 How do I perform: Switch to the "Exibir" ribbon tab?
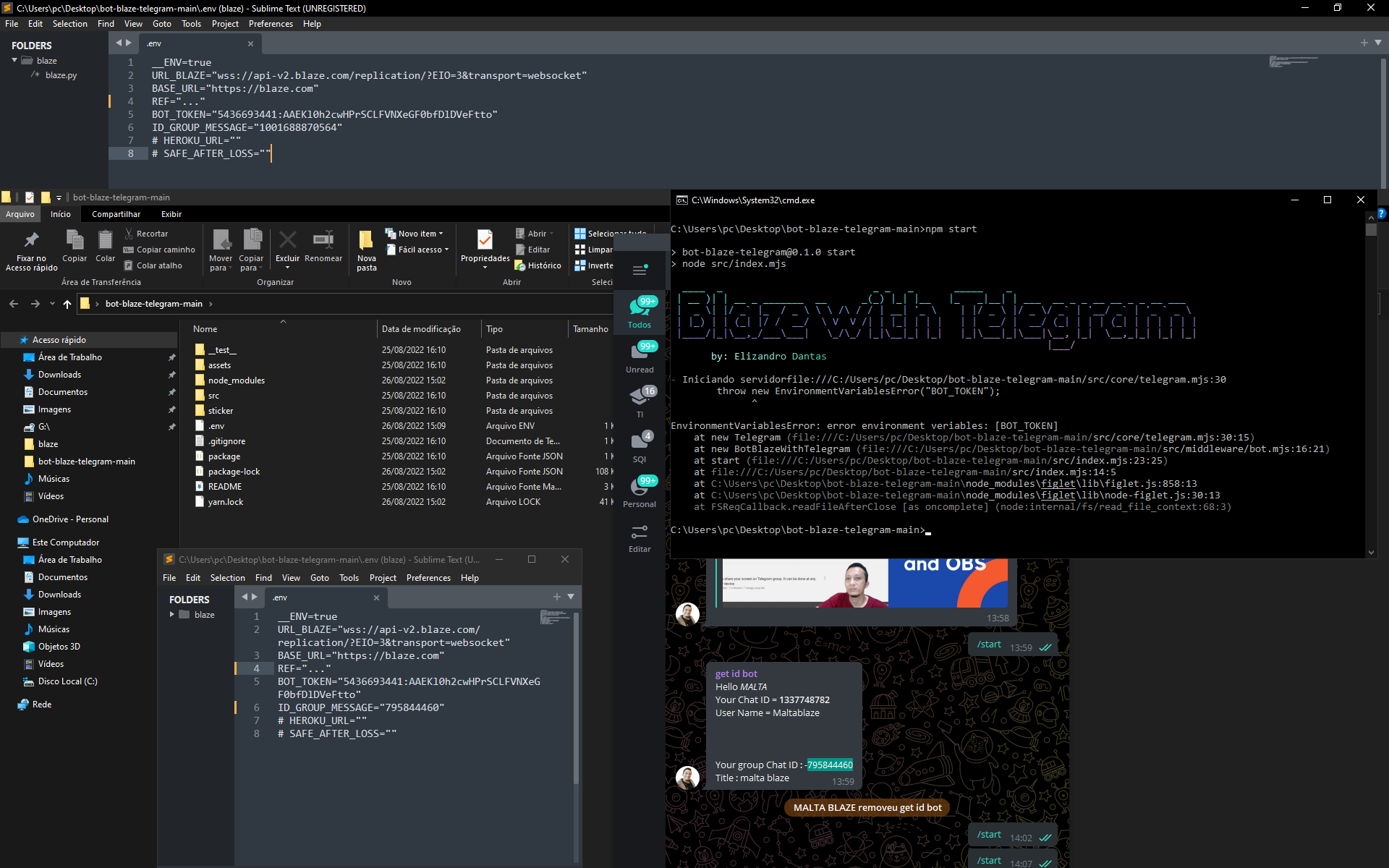(171, 213)
